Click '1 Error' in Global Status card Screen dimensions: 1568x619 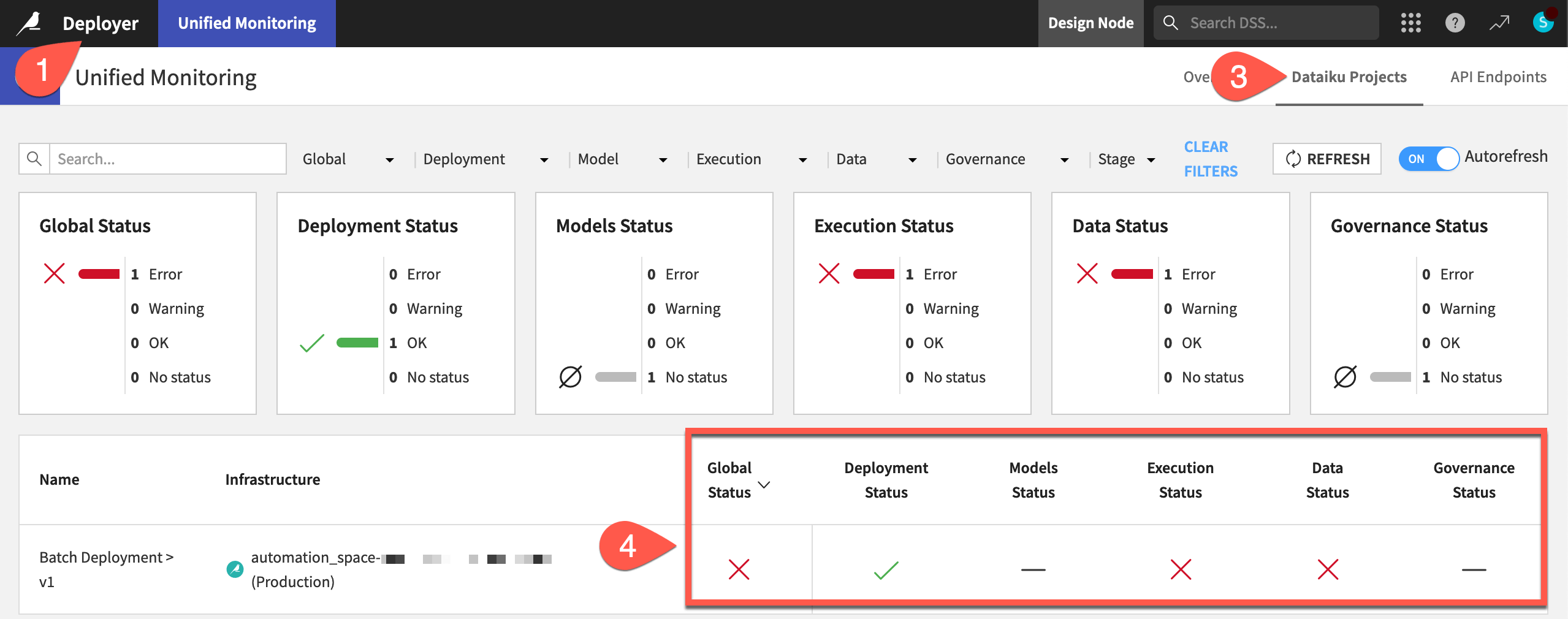coord(156,275)
